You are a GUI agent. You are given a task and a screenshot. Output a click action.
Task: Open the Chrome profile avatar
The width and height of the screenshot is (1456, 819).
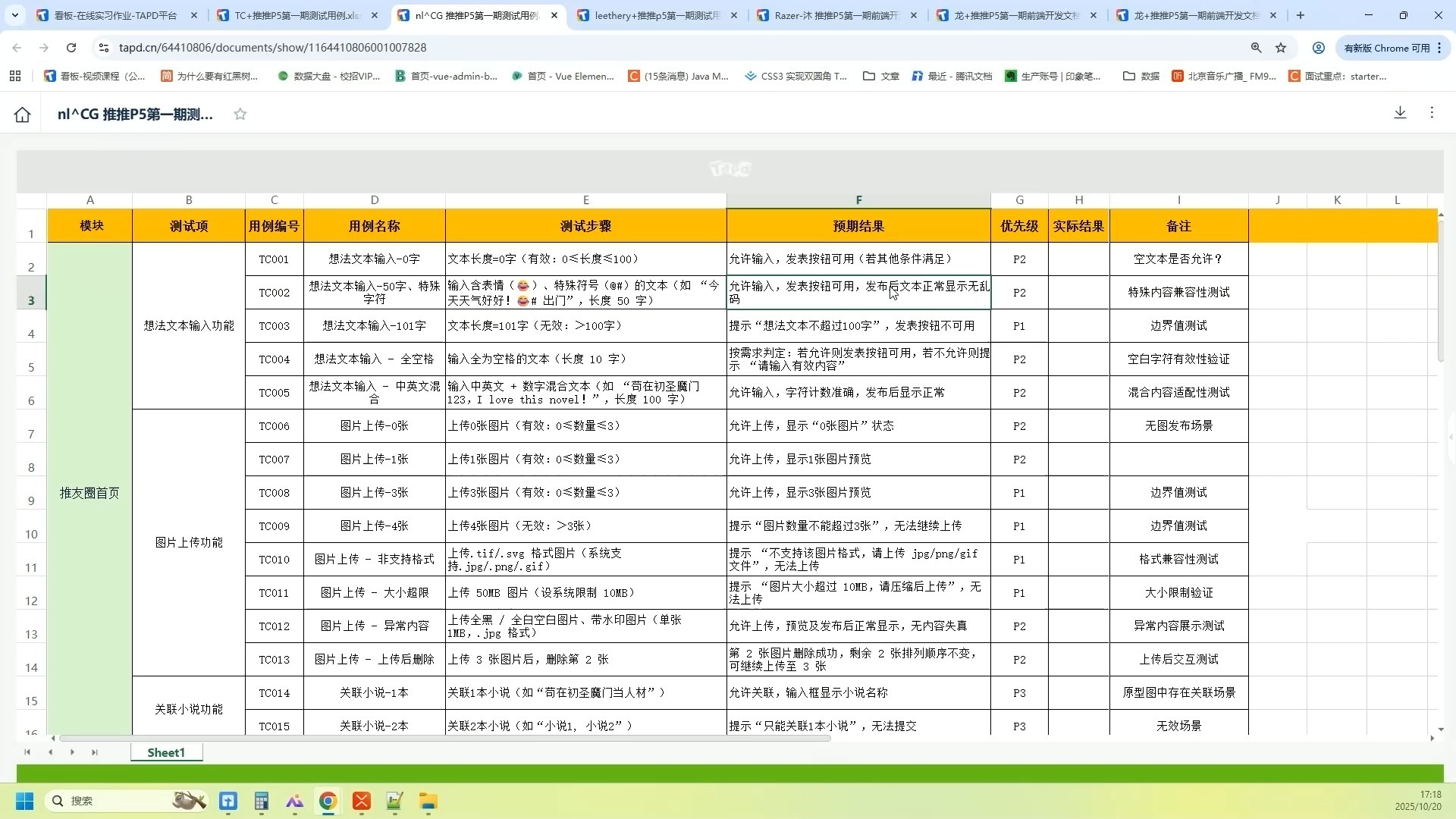click(1318, 47)
